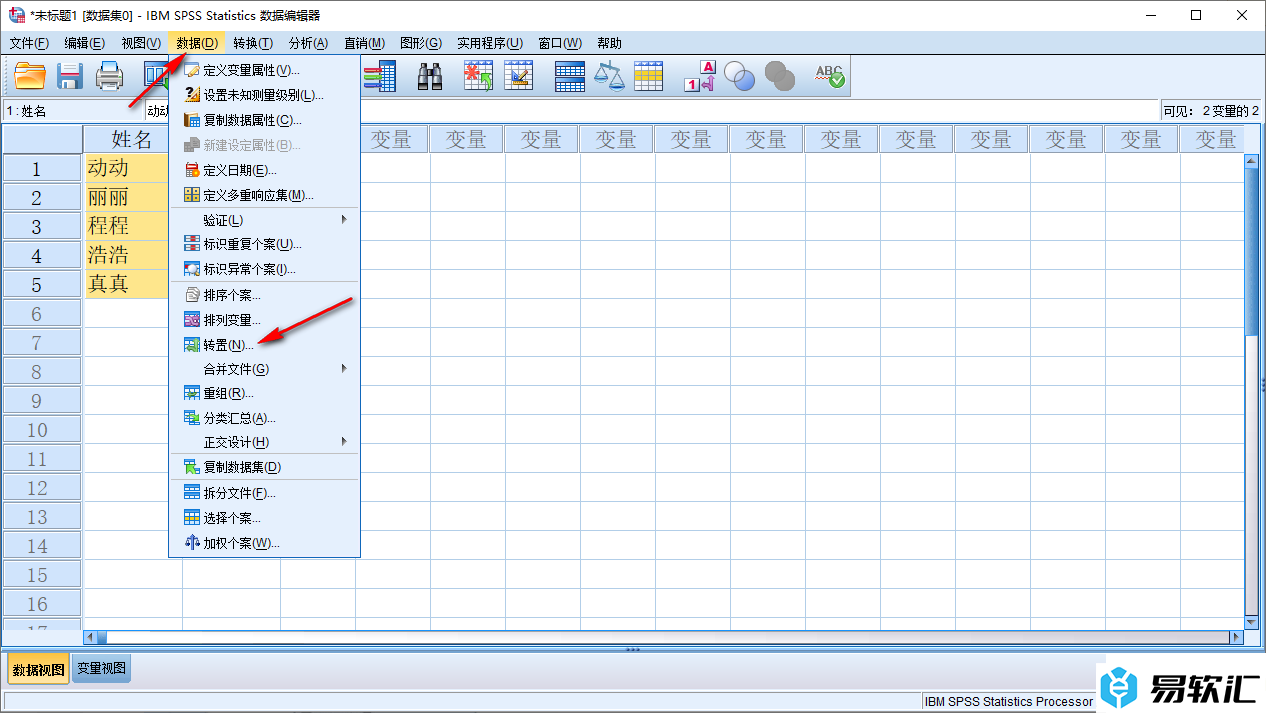Click the Print icon in toolbar
Screen dimensions: 1266x713
tap(109, 76)
